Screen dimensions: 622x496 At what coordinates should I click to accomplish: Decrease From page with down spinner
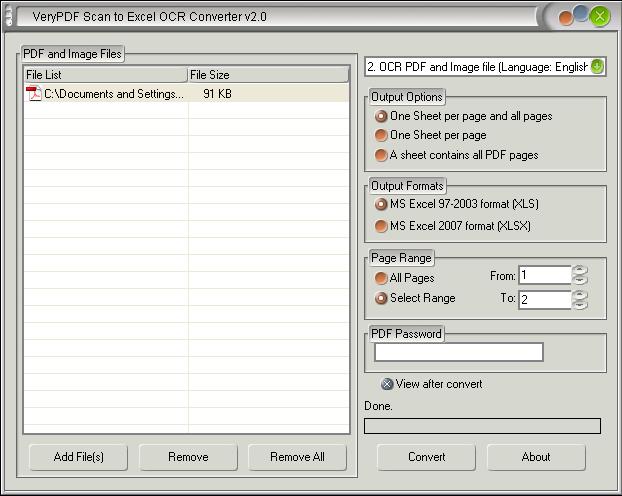click(580, 280)
